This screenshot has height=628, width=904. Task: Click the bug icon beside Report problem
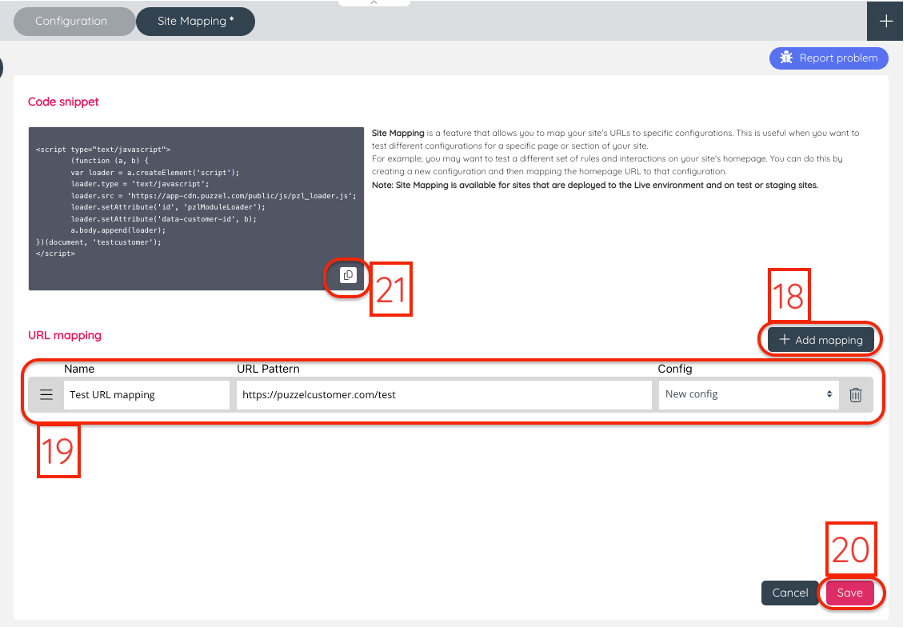786,58
